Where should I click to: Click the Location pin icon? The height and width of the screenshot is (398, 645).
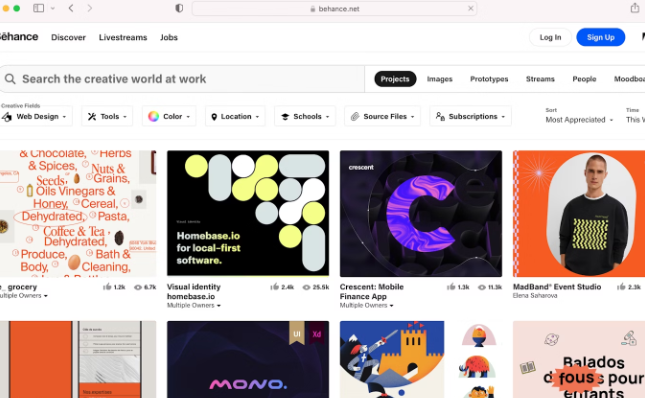coord(214,117)
